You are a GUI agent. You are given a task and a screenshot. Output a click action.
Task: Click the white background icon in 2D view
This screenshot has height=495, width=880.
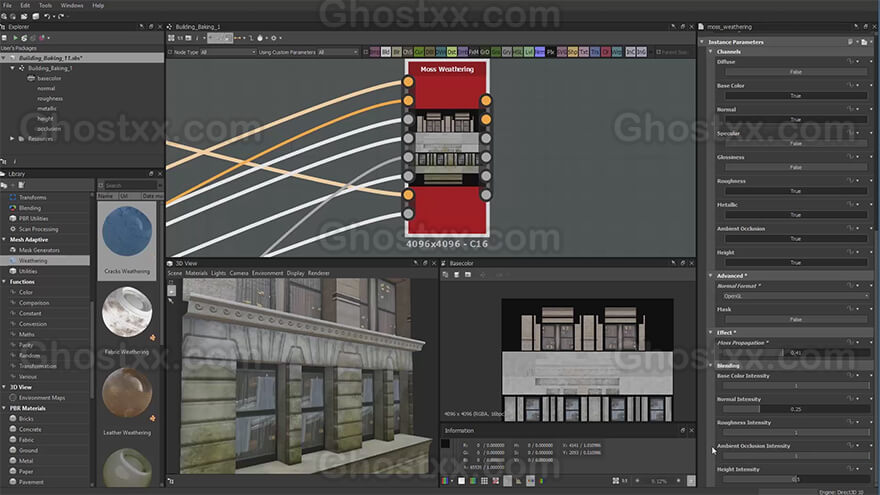click(x=461, y=481)
